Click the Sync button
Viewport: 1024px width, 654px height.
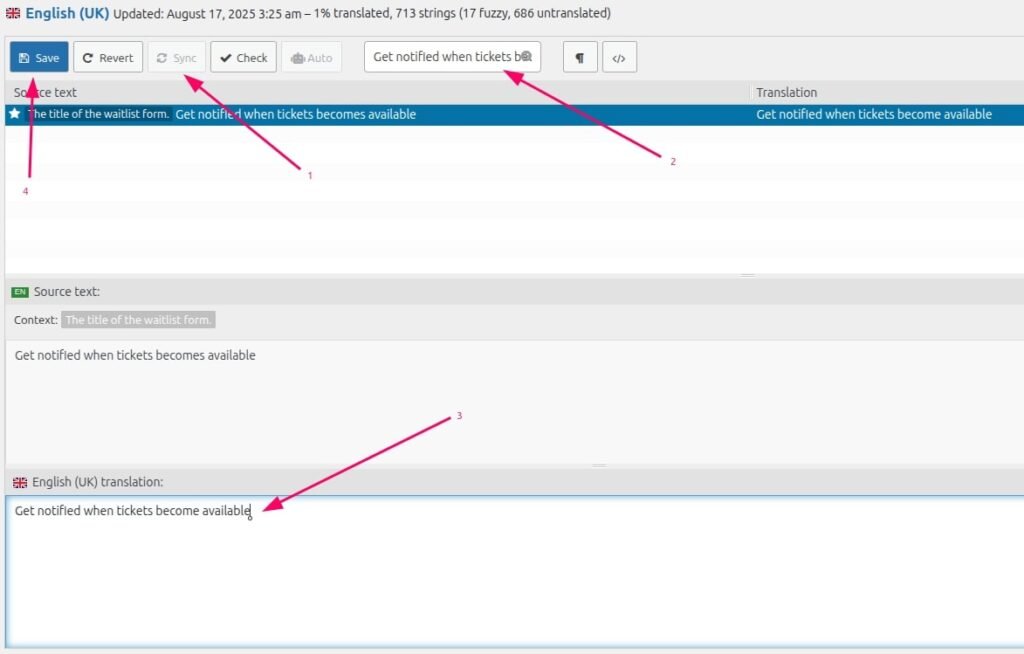click(x=176, y=58)
